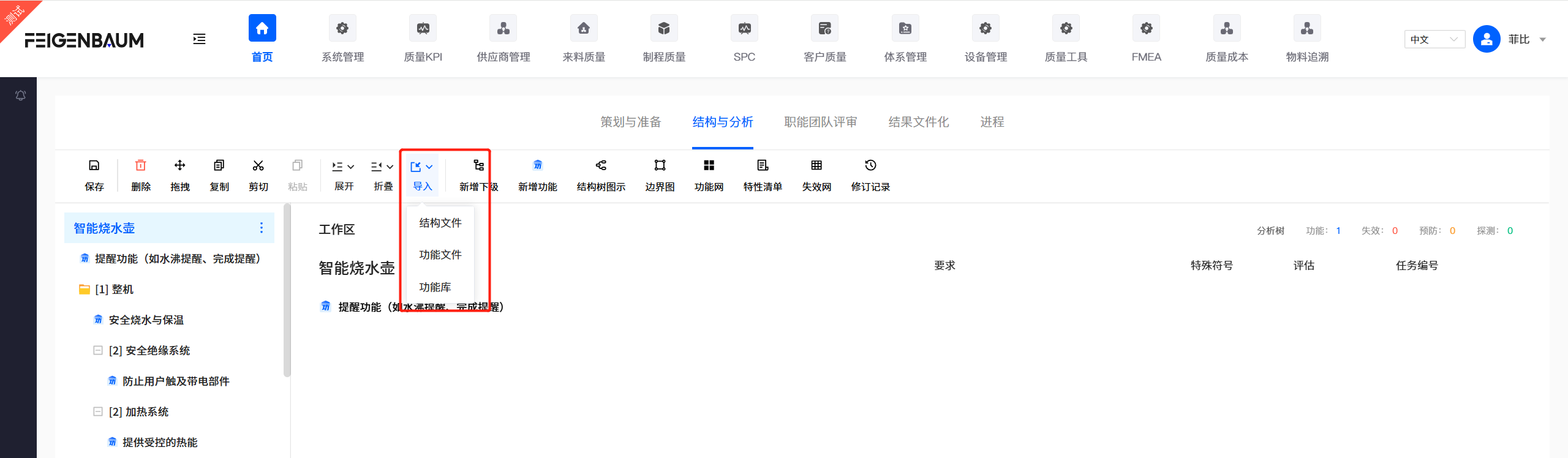Toggle the sidebar collapse menu icon
The height and width of the screenshot is (458, 1568).
pyautogui.click(x=199, y=39)
